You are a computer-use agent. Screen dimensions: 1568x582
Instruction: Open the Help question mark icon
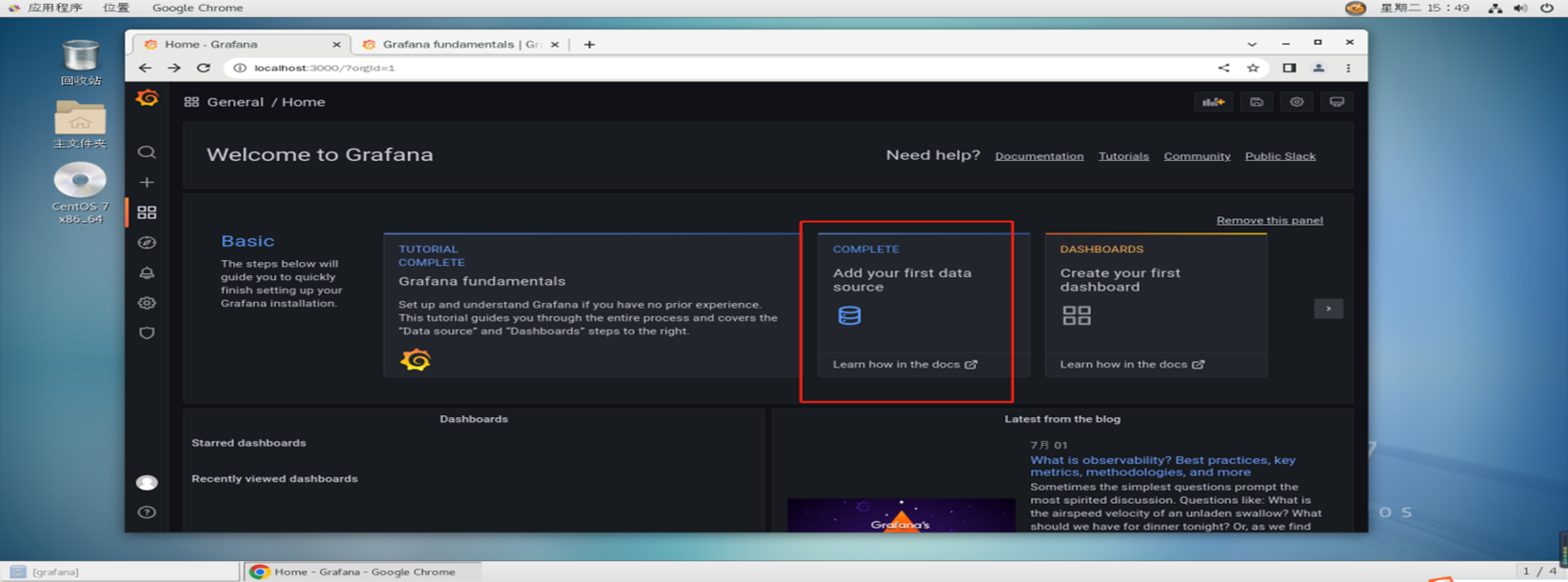click(147, 512)
